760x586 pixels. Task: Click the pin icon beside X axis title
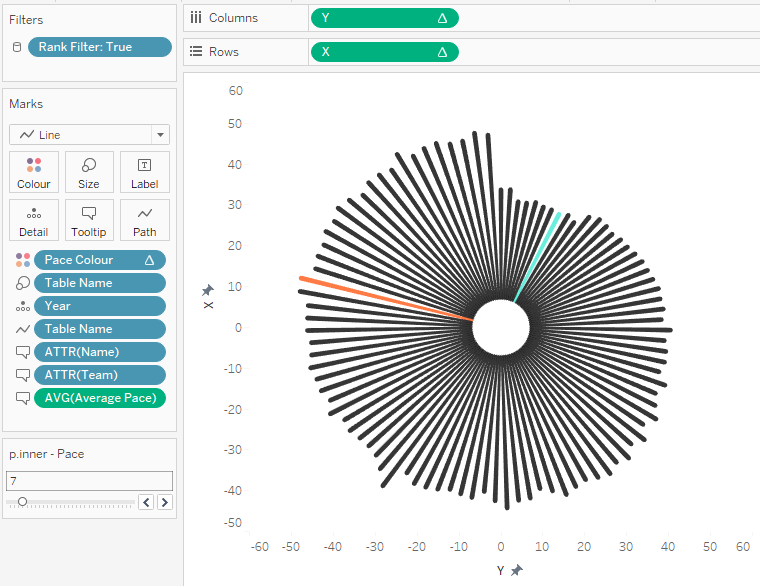tap(208, 290)
